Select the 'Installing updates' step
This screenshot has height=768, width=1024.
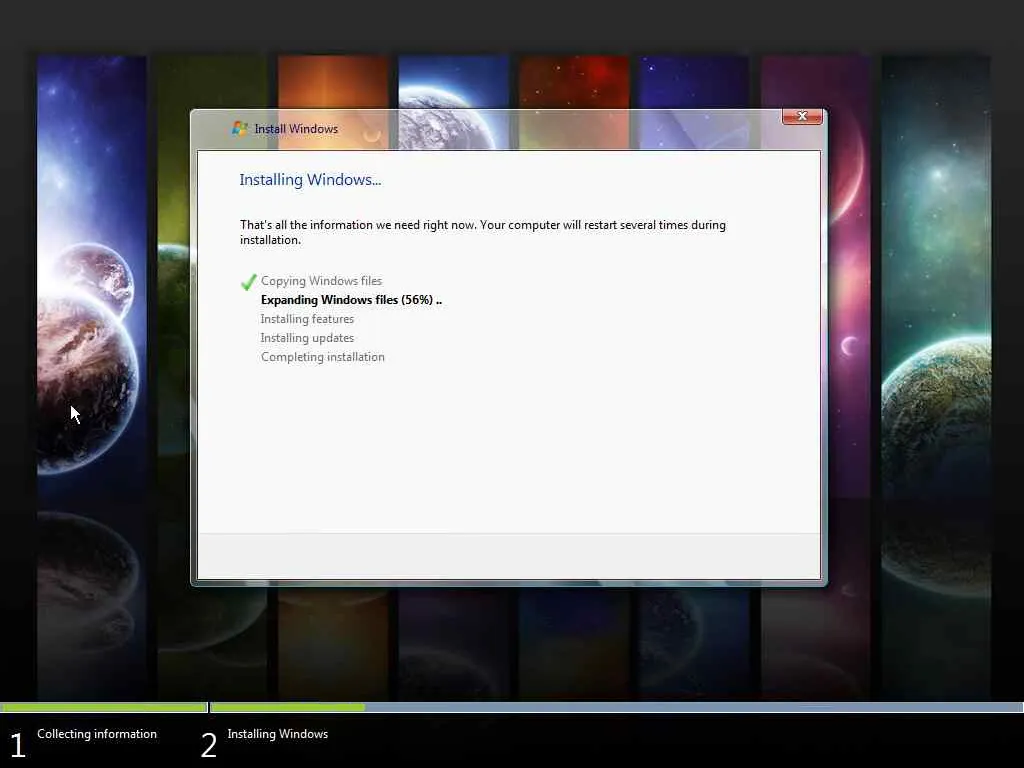coord(307,338)
